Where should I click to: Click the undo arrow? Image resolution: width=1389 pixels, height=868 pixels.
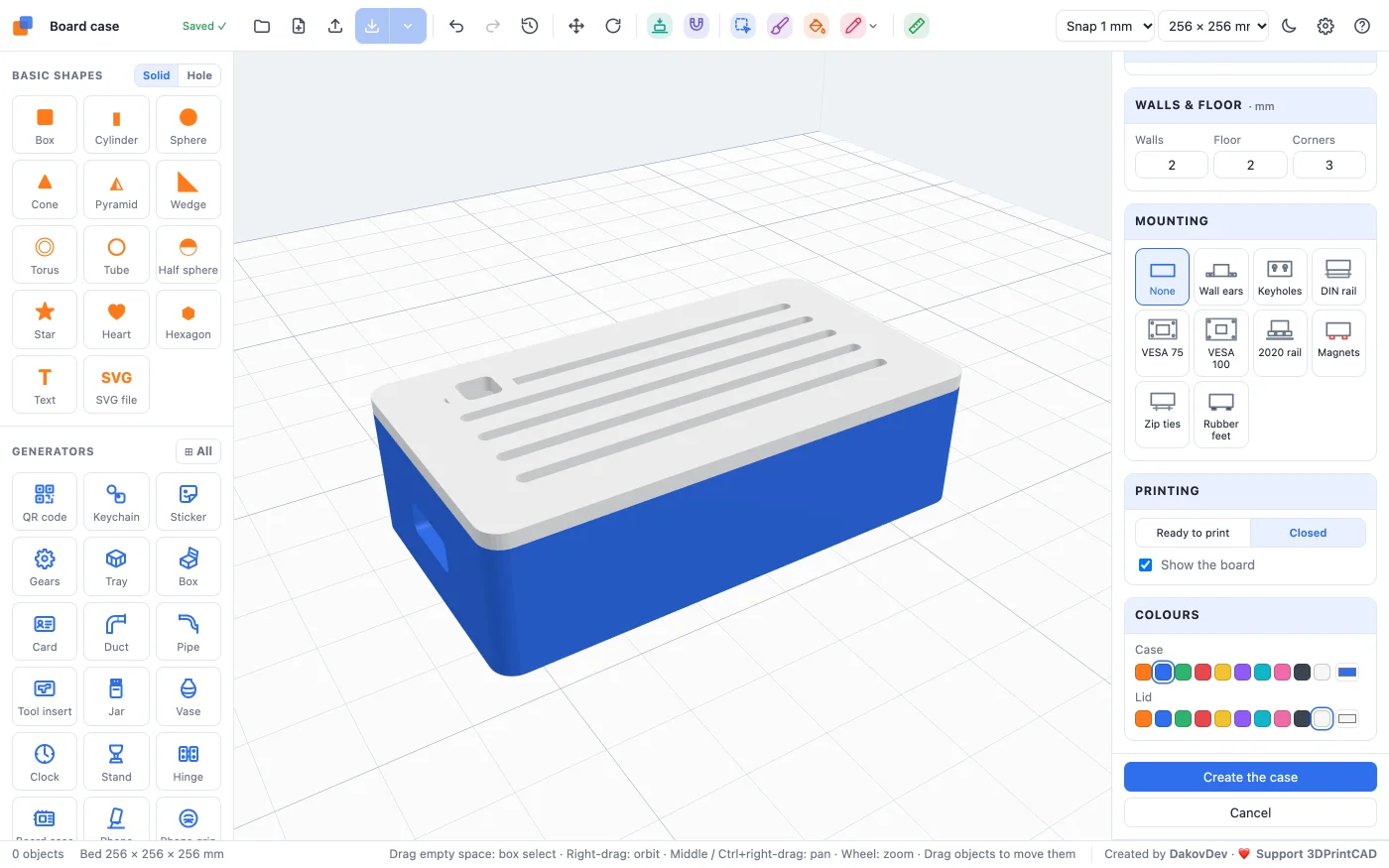pos(456,26)
